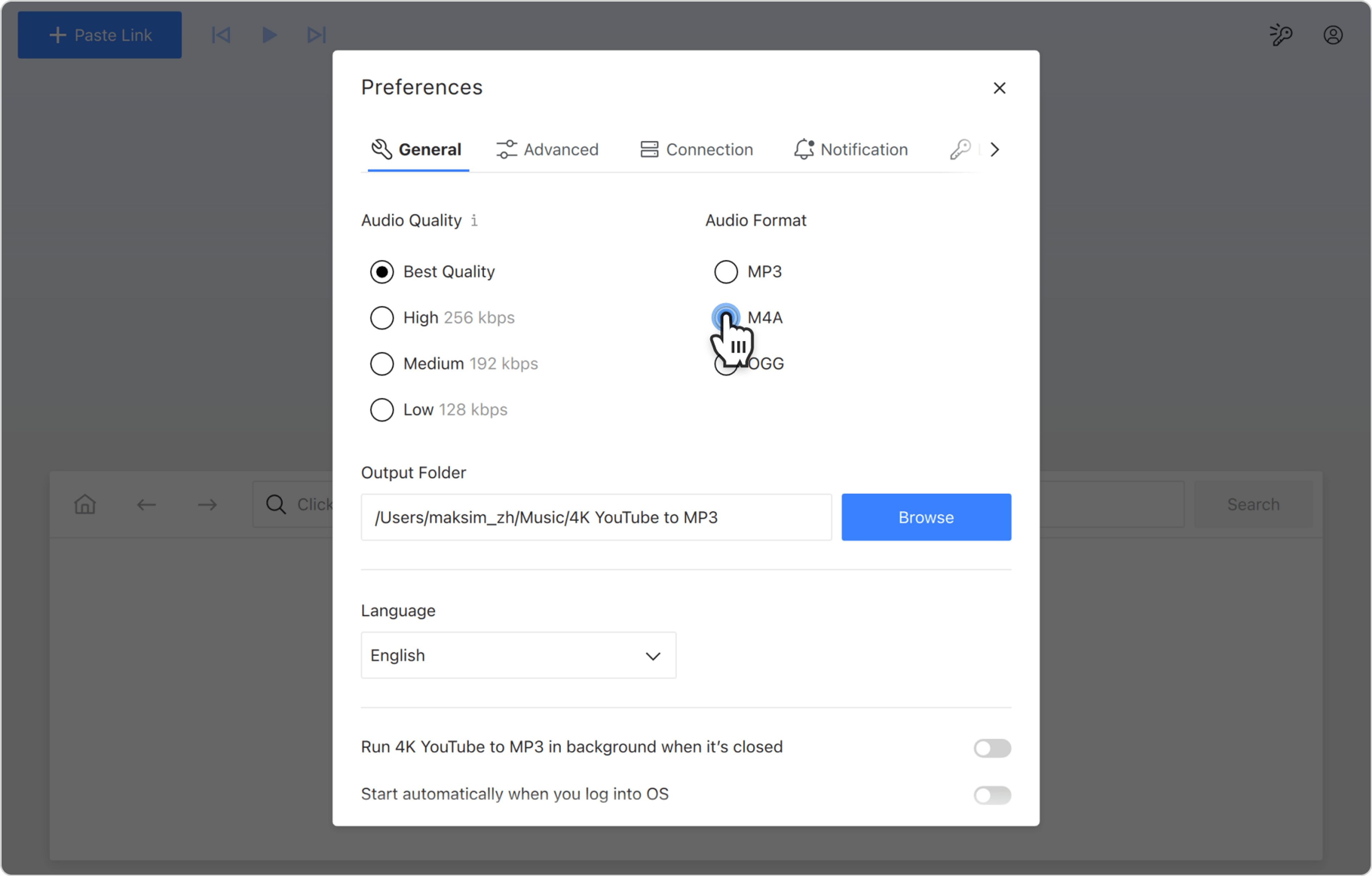Select MP3 audio format
The height and width of the screenshot is (876, 1372).
(x=726, y=272)
